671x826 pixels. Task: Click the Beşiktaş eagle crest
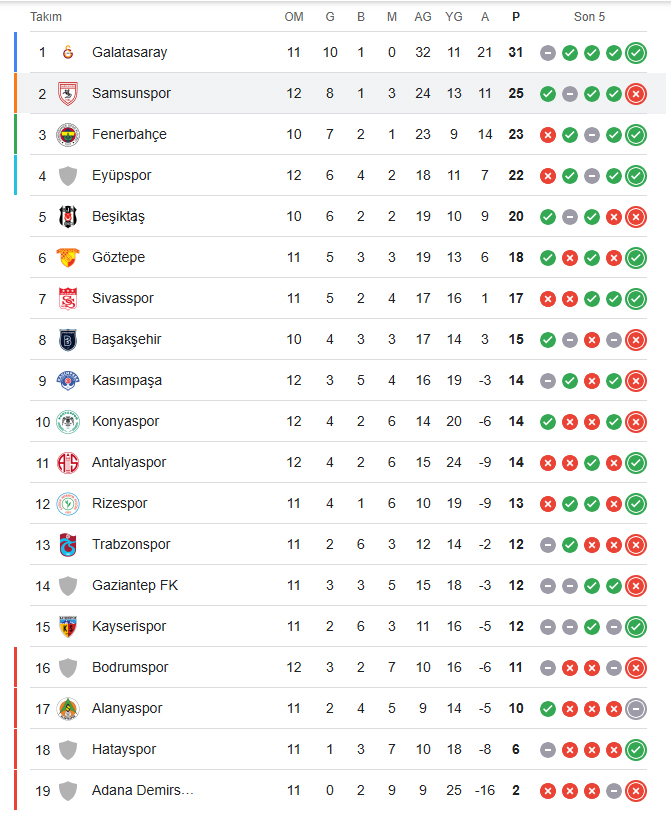(x=68, y=217)
